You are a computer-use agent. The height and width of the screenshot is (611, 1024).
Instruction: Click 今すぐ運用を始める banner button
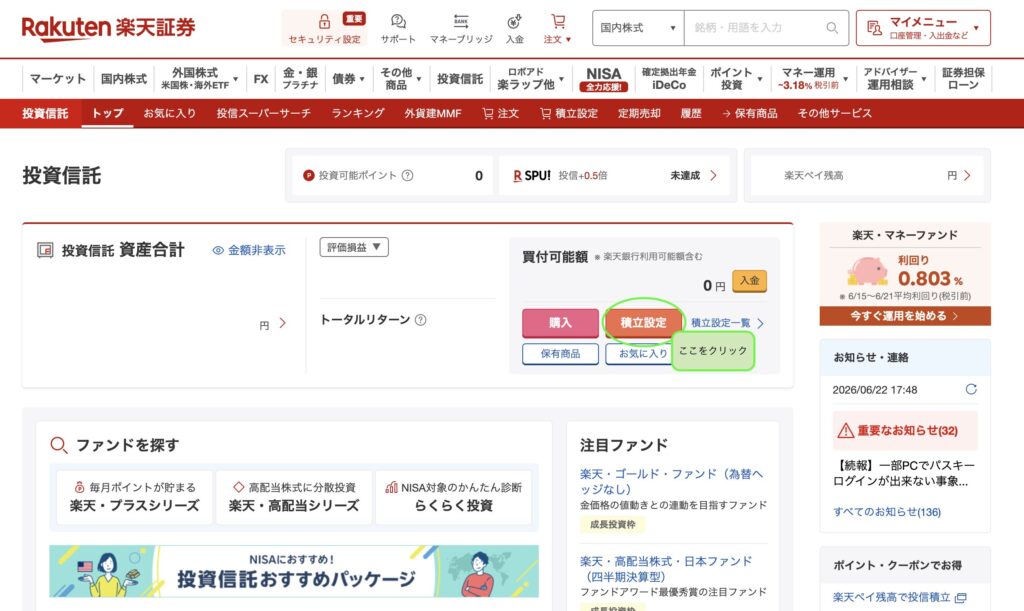pyautogui.click(x=904, y=316)
